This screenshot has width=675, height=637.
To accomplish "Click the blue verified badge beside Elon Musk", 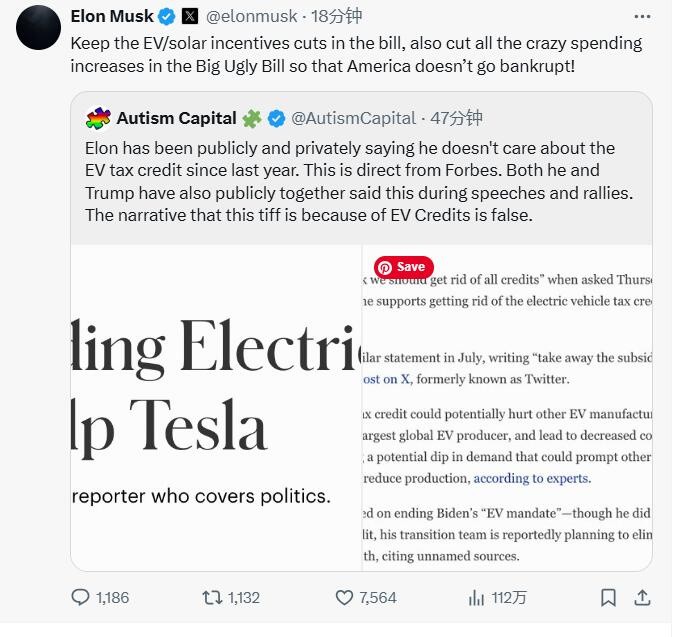I will coord(167,17).
